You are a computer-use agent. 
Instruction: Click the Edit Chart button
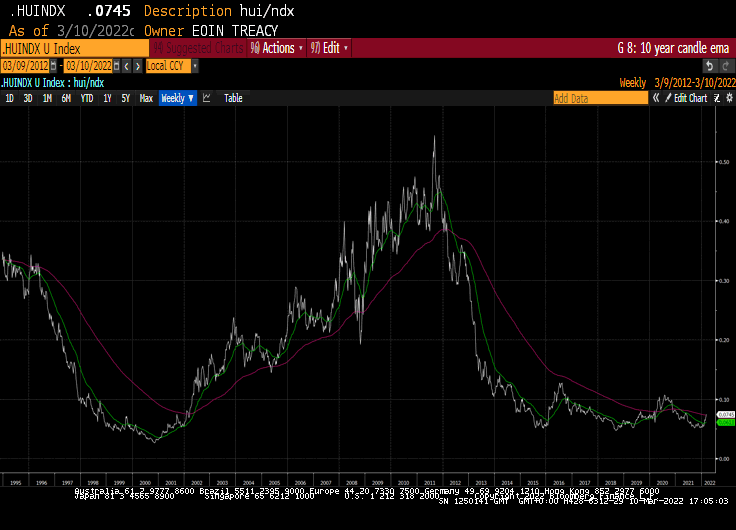pyautogui.click(x=686, y=98)
